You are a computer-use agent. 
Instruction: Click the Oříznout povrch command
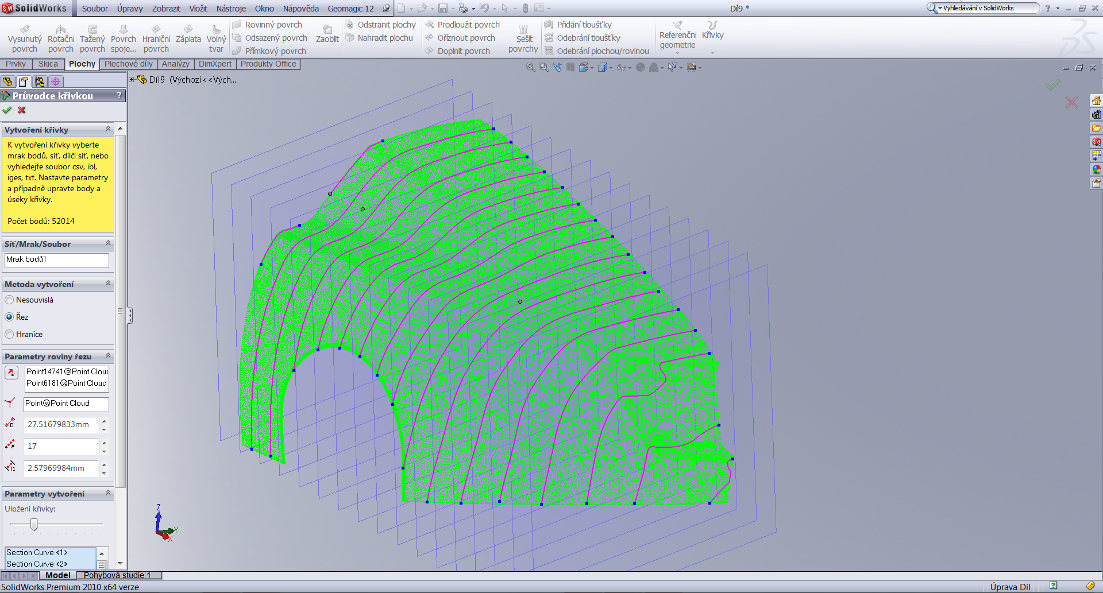pyautogui.click(x=465, y=38)
